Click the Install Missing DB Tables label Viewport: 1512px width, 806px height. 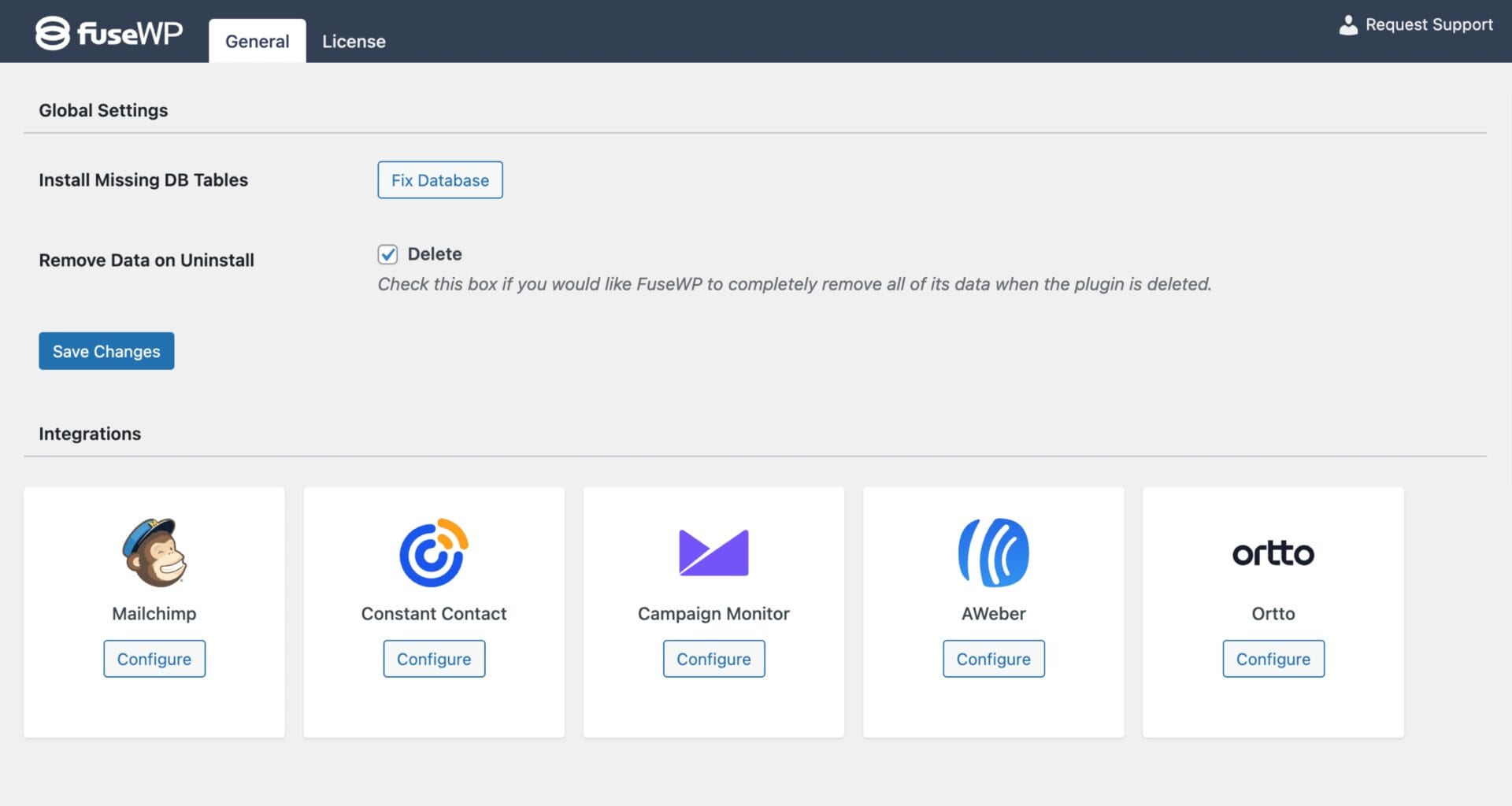143,180
